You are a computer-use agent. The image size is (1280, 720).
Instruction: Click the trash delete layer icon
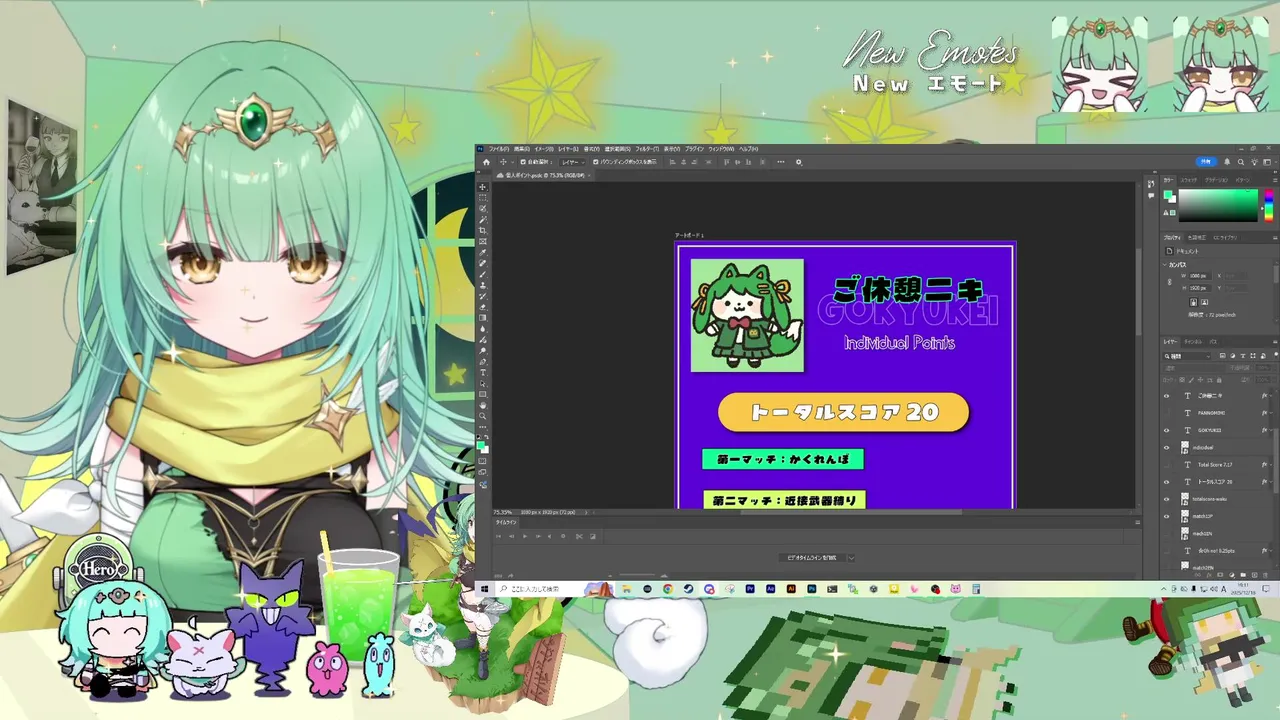[1265, 574]
